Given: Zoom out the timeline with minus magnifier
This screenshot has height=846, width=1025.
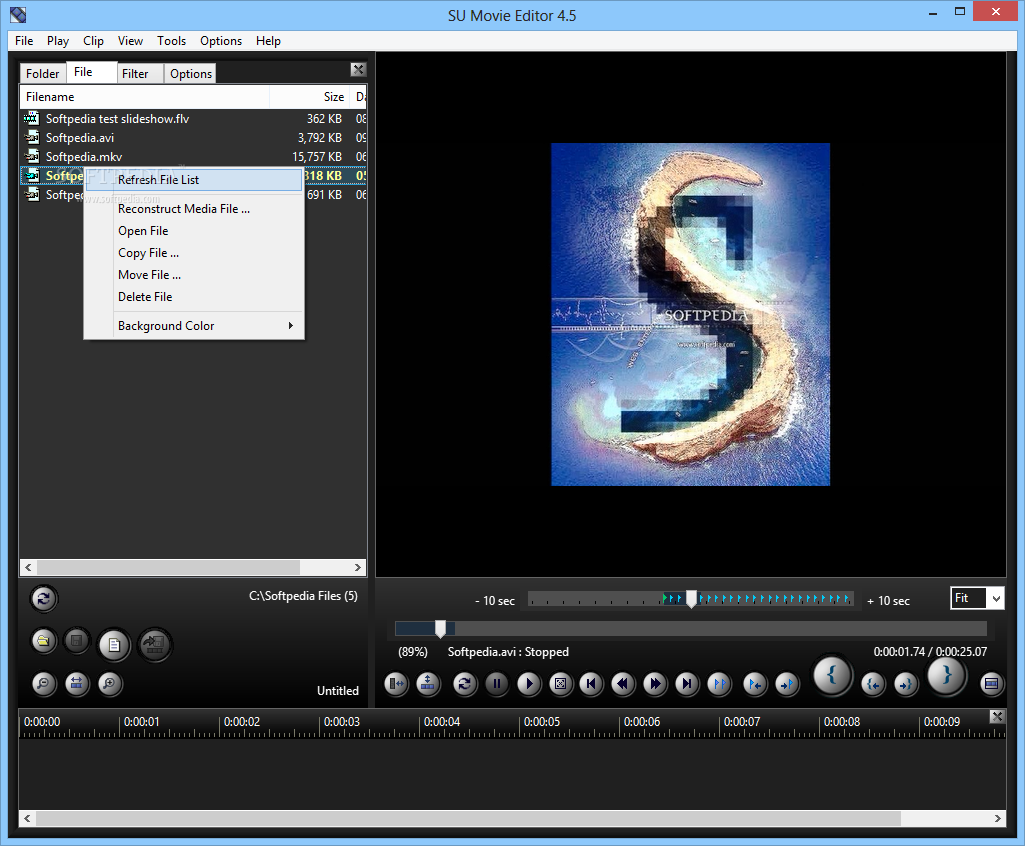Looking at the screenshot, I should click(44, 684).
